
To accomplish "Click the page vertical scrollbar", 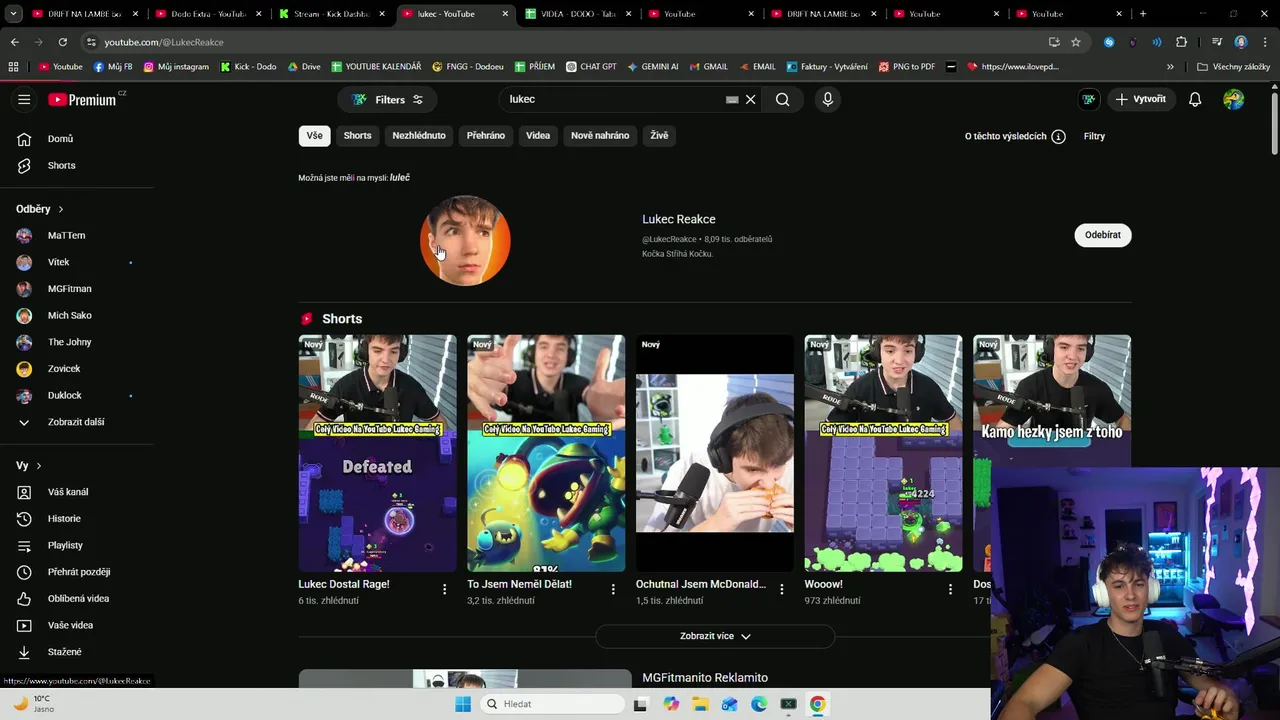I will pyautogui.click(x=1274, y=123).
